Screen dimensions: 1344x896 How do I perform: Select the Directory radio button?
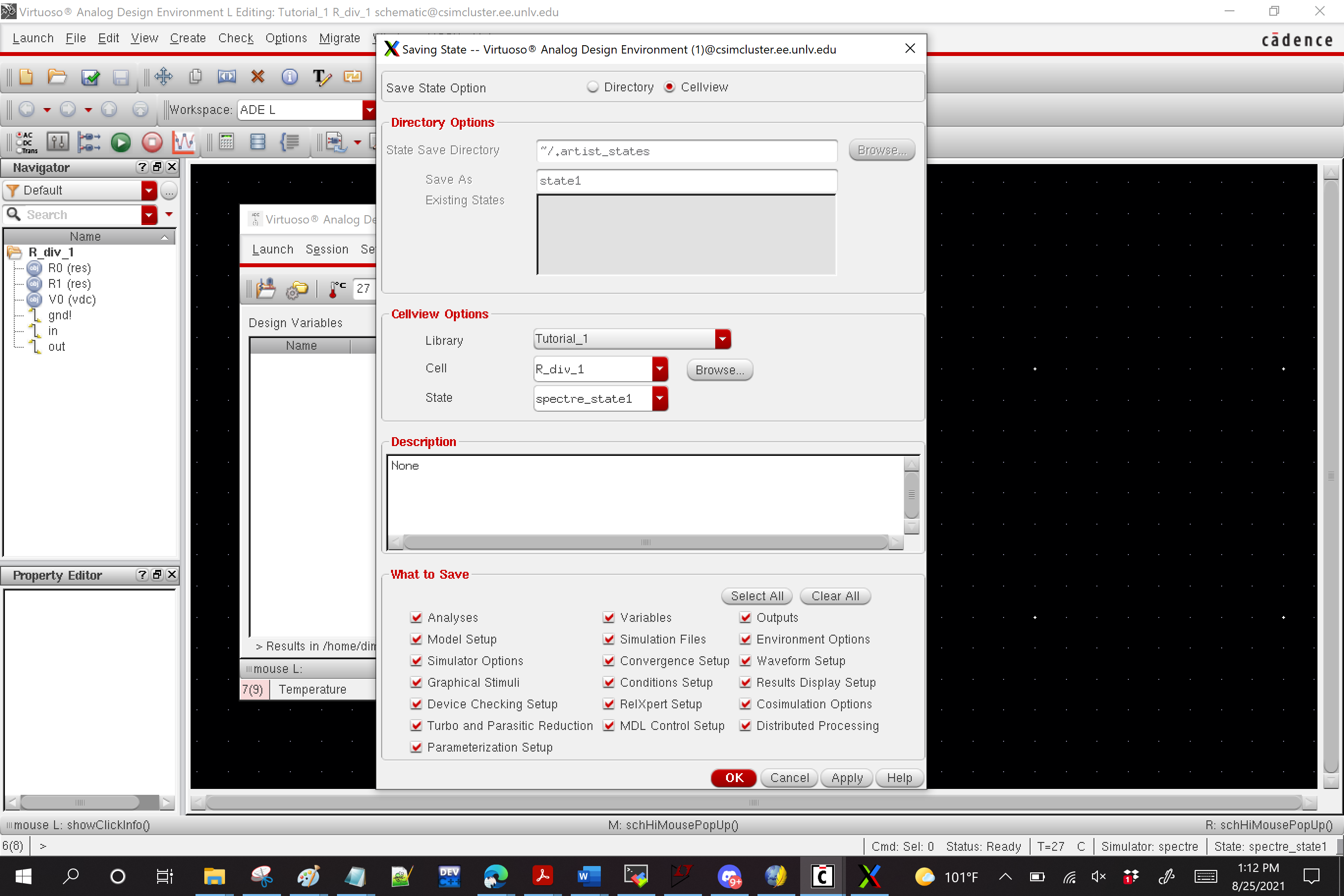pos(592,87)
